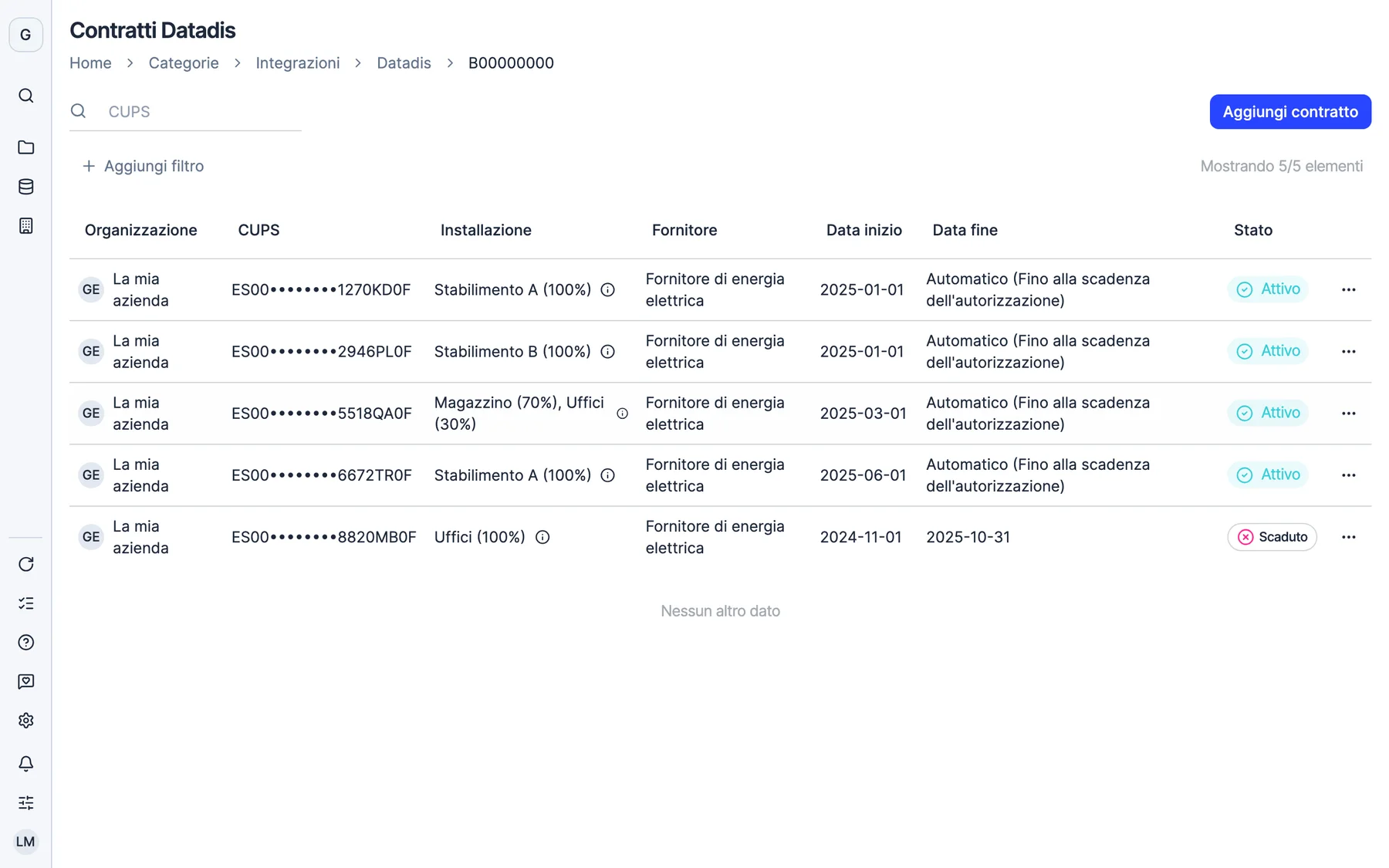The width and height of the screenshot is (1389, 868).
Task: Click the Stato column header
Action: point(1253,230)
